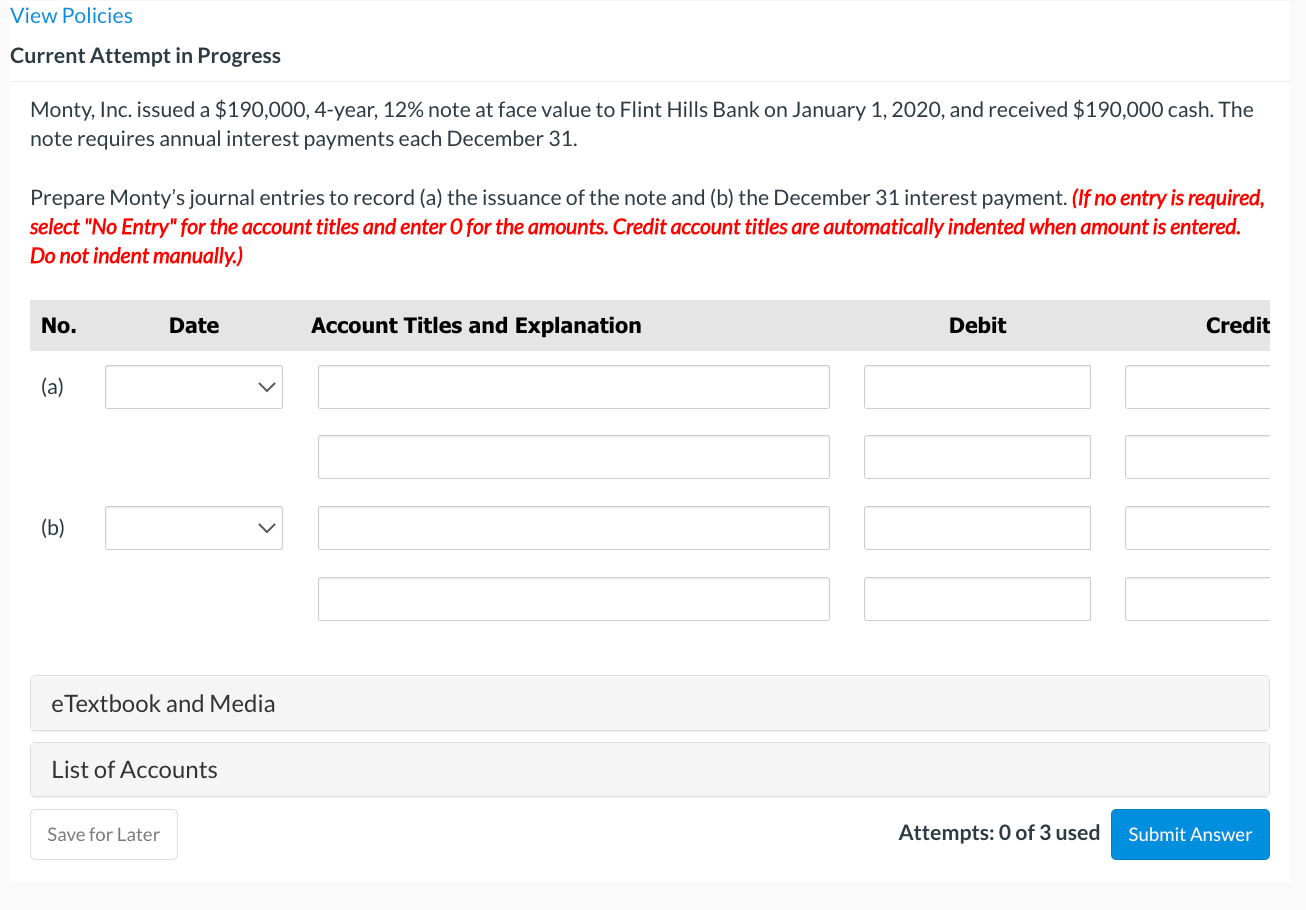Click the View Policies link
Viewport: 1306px width, 910px height.
pos(71,15)
